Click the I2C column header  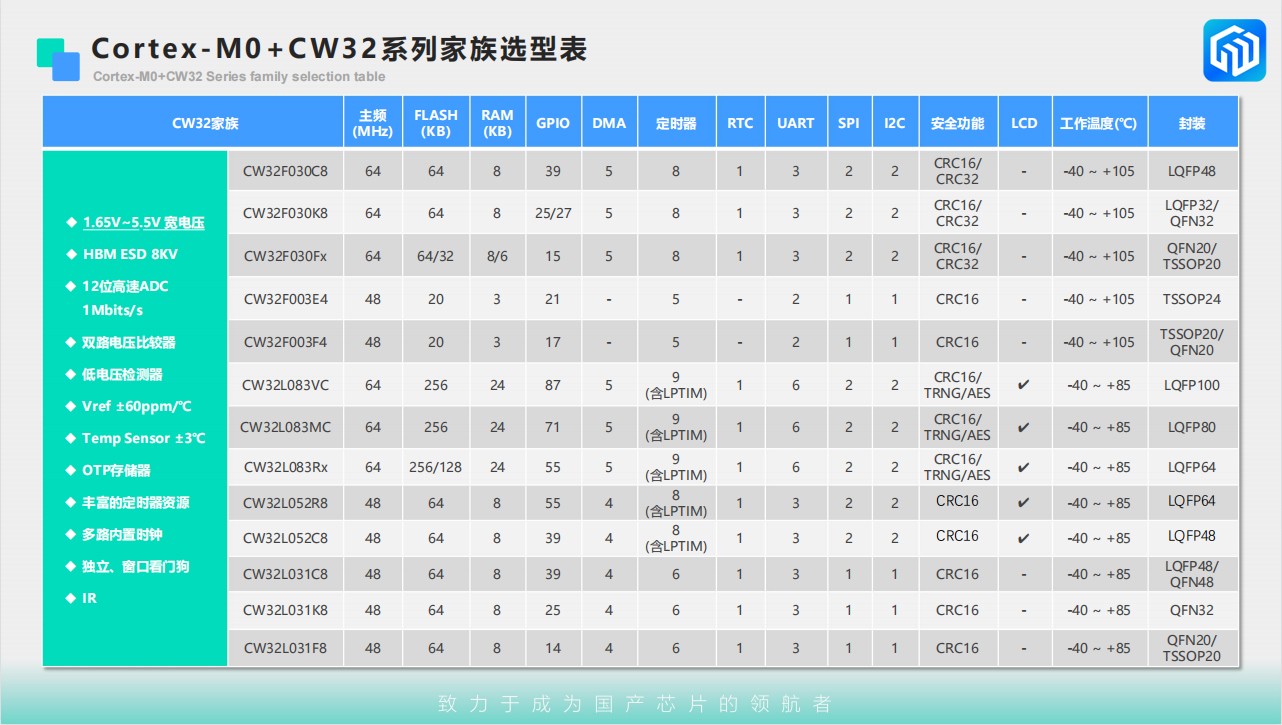pyautogui.click(x=895, y=123)
